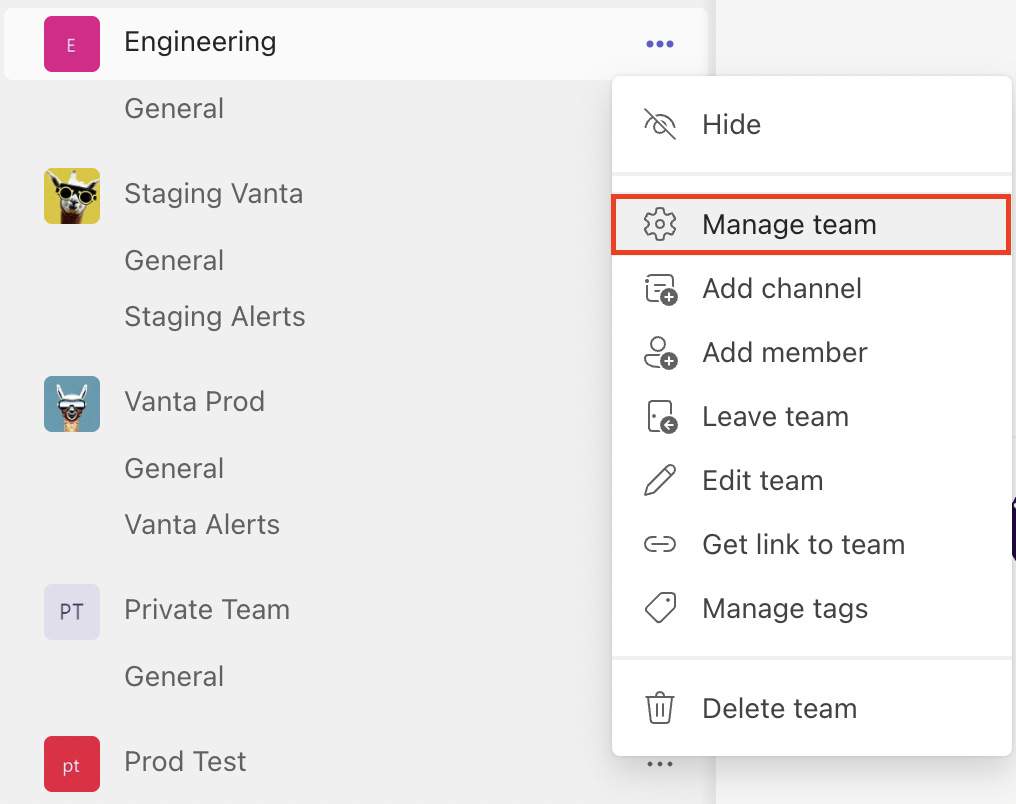This screenshot has width=1016, height=804.
Task: Click the Staging Vanta llama avatar
Action: coord(72,196)
